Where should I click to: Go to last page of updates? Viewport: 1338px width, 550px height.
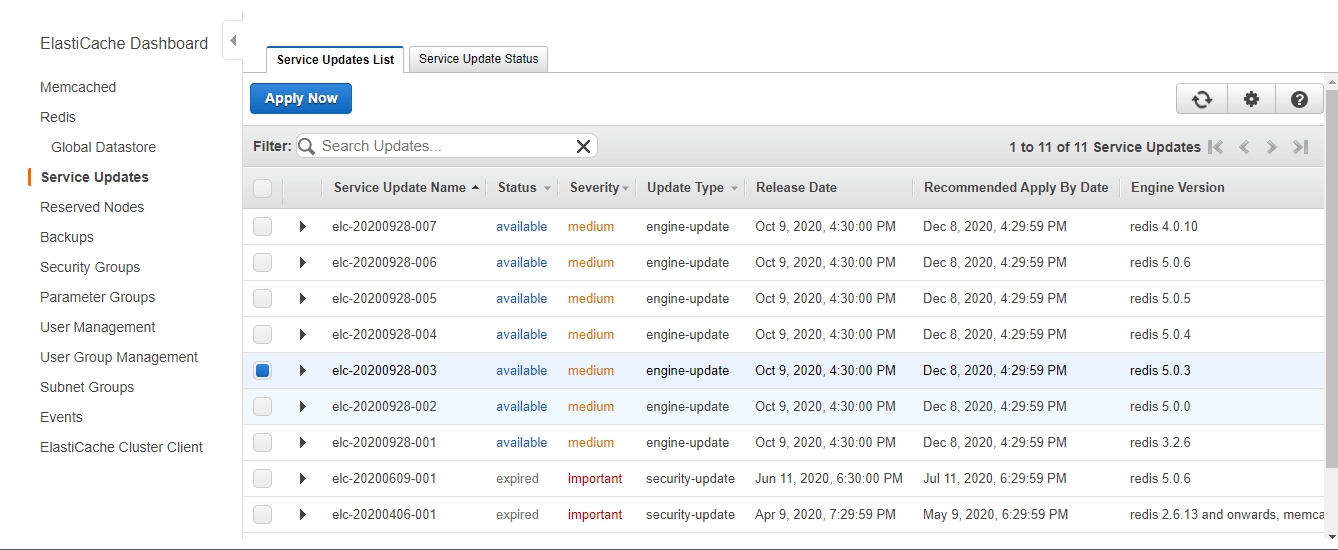[x=1300, y=147]
